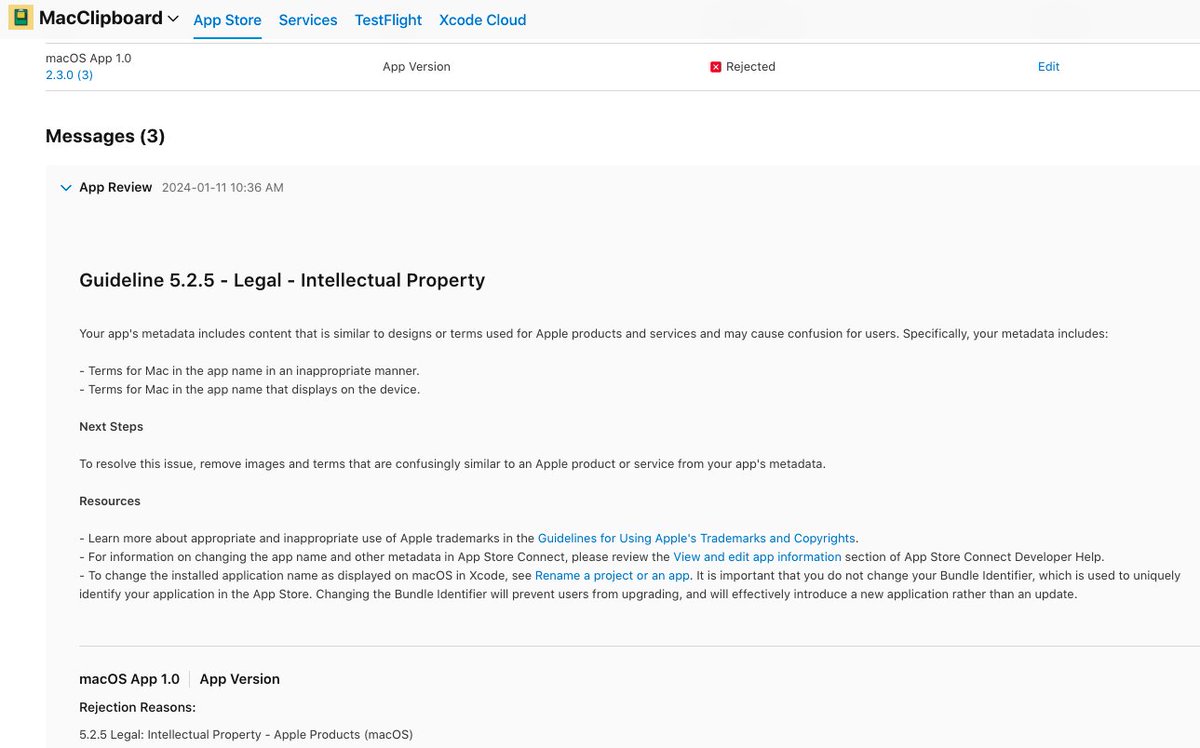1200x748 pixels.
Task: Click the macOS App 1.0 row label
Action: coord(88,58)
